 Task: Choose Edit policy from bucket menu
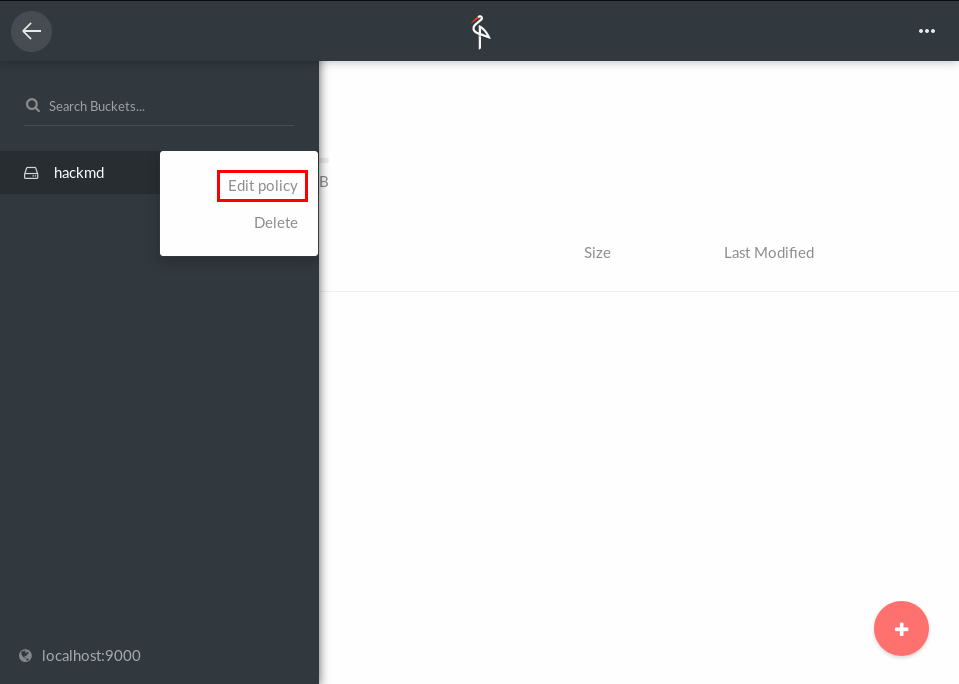coord(262,186)
